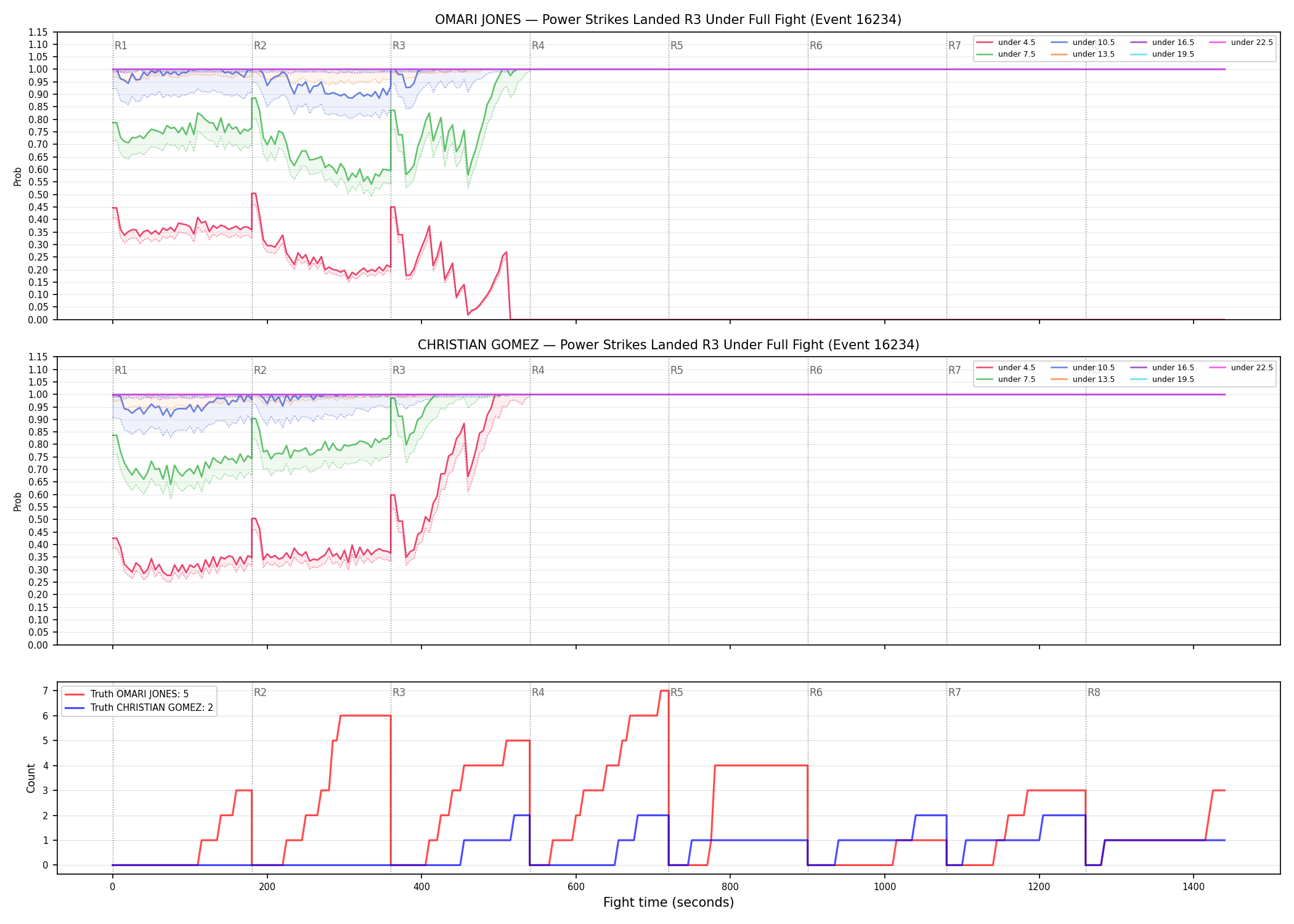Click the 'Fight time (seconds)' axis label
The height and width of the screenshot is (924, 1294).
[x=669, y=903]
